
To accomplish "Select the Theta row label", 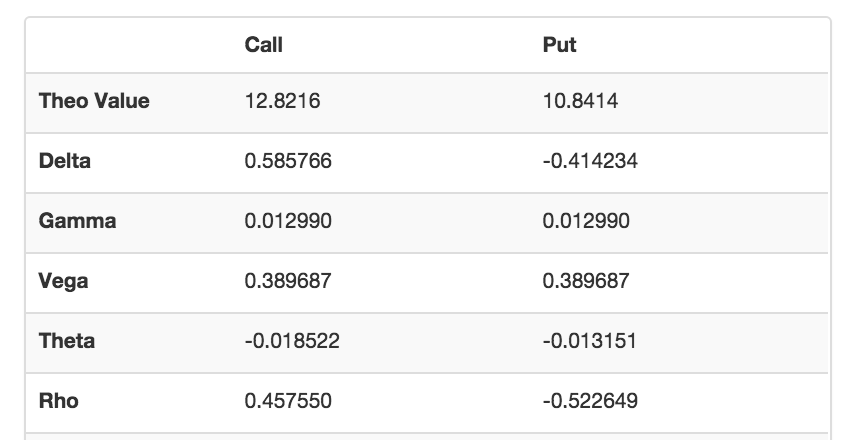I will (x=67, y=341).
